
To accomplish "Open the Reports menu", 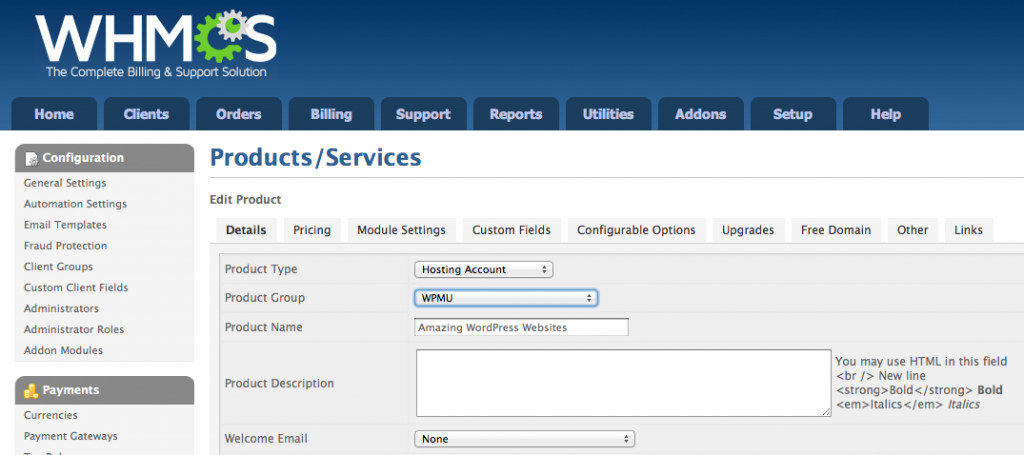I will tap(516, 114).
